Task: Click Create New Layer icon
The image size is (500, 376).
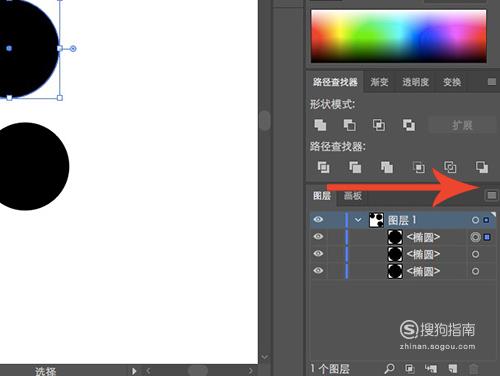Action: tap(453, 368)
